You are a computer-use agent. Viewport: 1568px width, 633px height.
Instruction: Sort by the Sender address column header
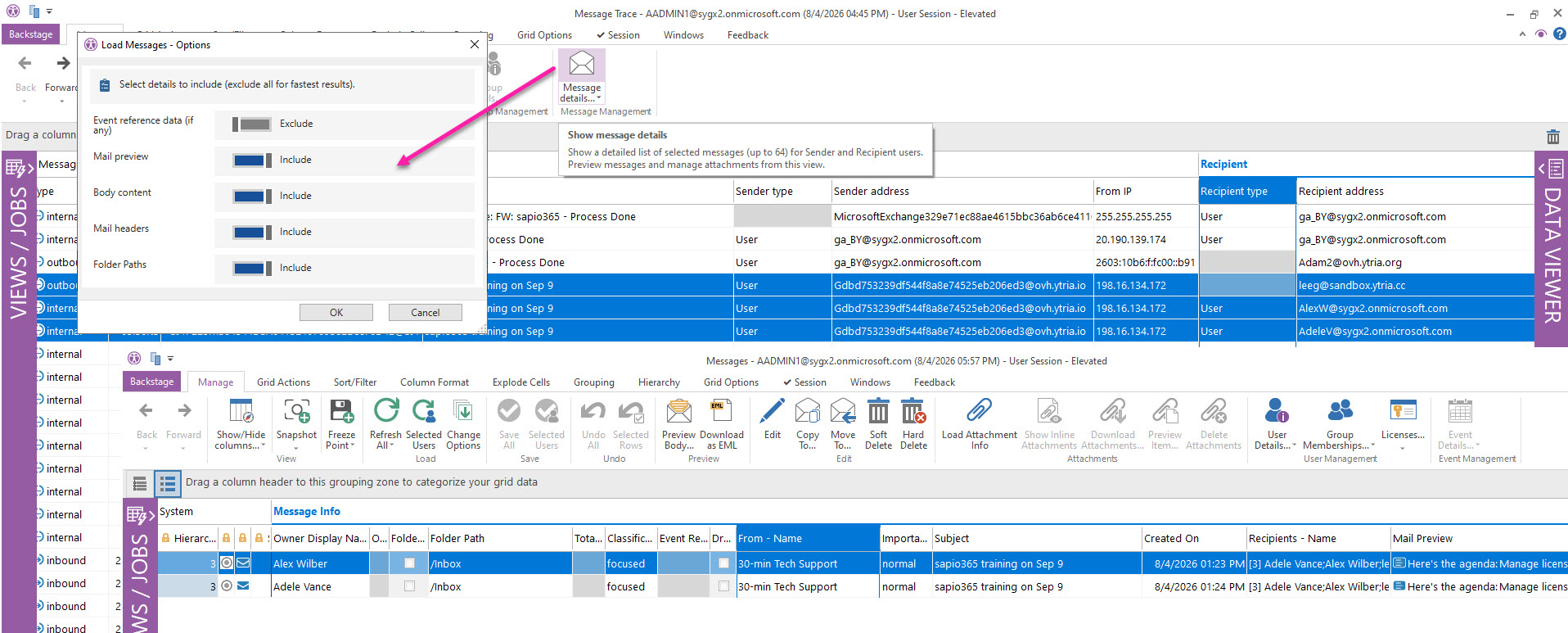[x=962, y=191]
